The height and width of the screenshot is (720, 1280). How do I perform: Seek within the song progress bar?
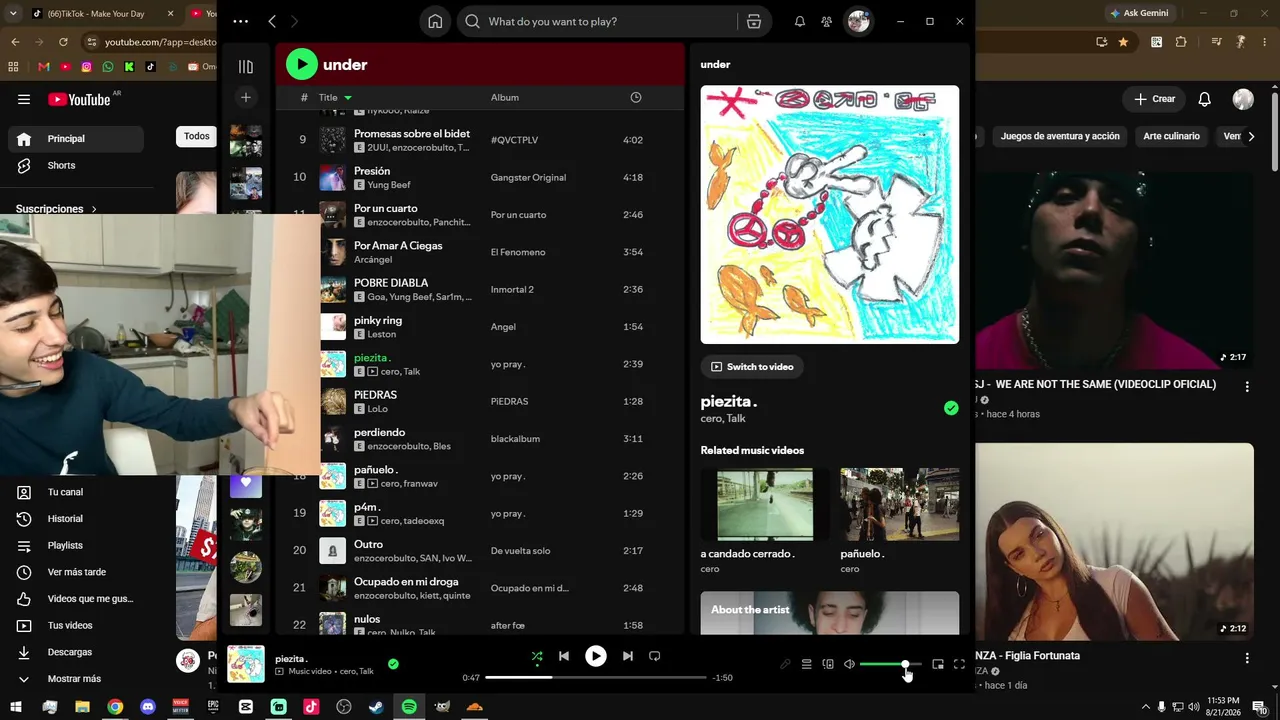point(596,677)
